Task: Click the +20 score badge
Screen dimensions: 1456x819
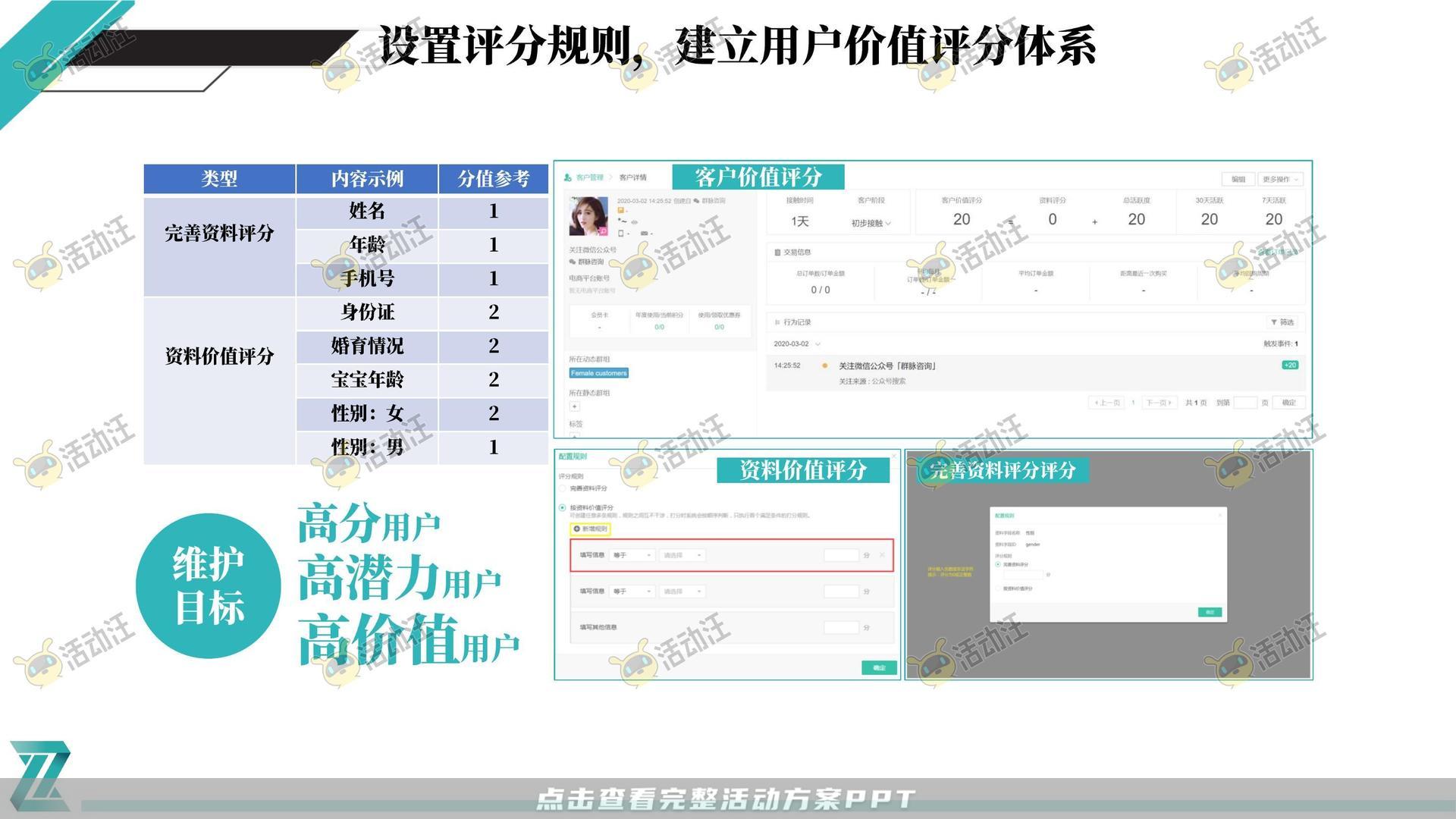Action: pyautogui.click(x=1289, y=366)
